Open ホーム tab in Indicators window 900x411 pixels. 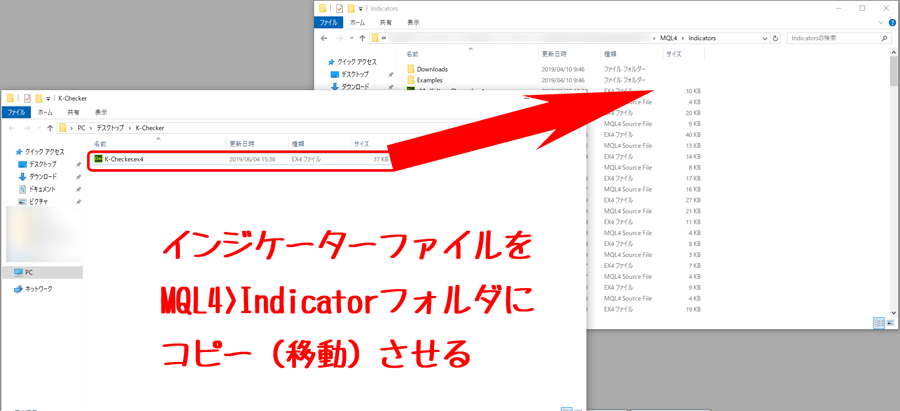tap(357, 23)
